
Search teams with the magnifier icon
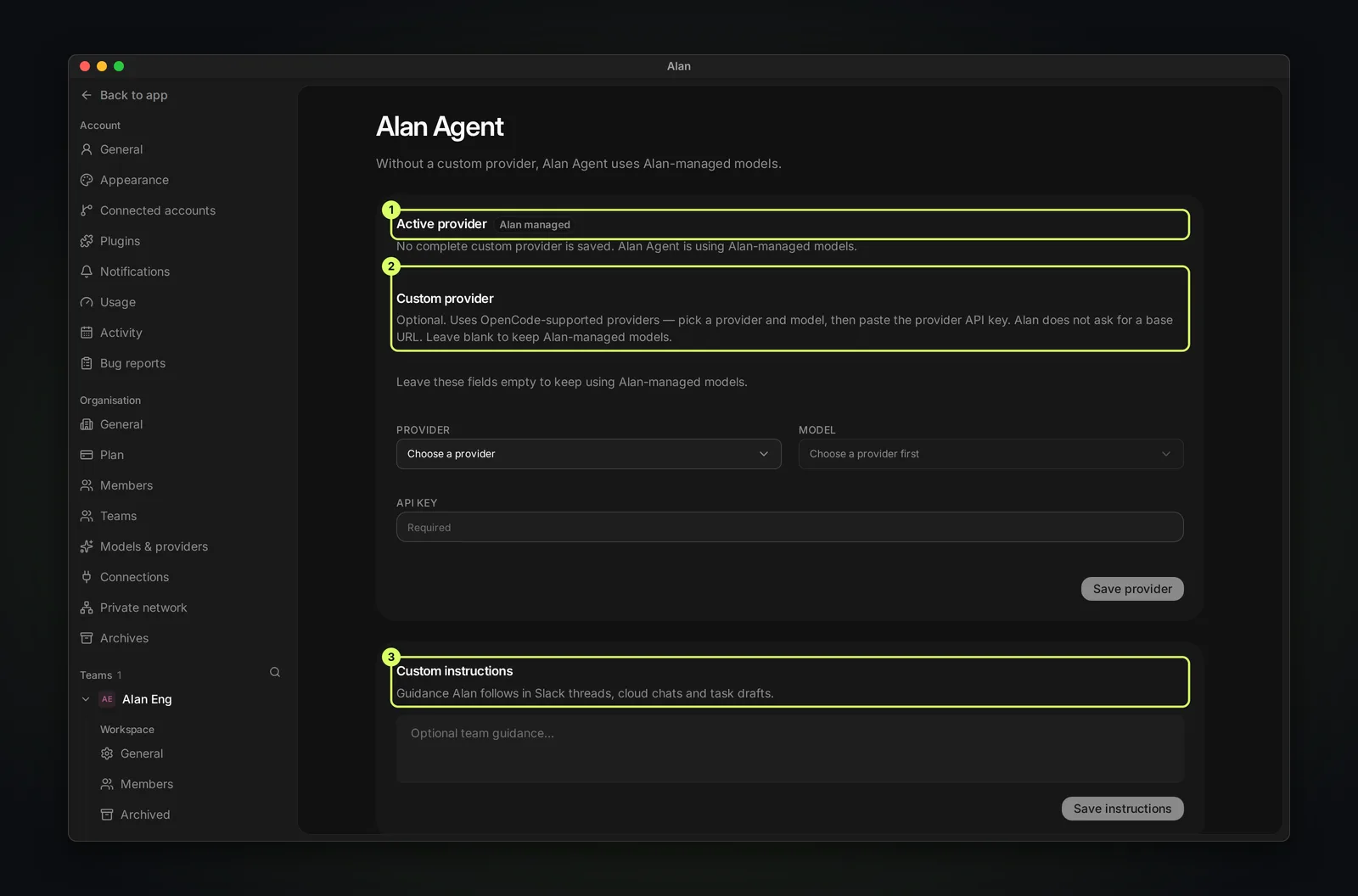pos(275,672)
